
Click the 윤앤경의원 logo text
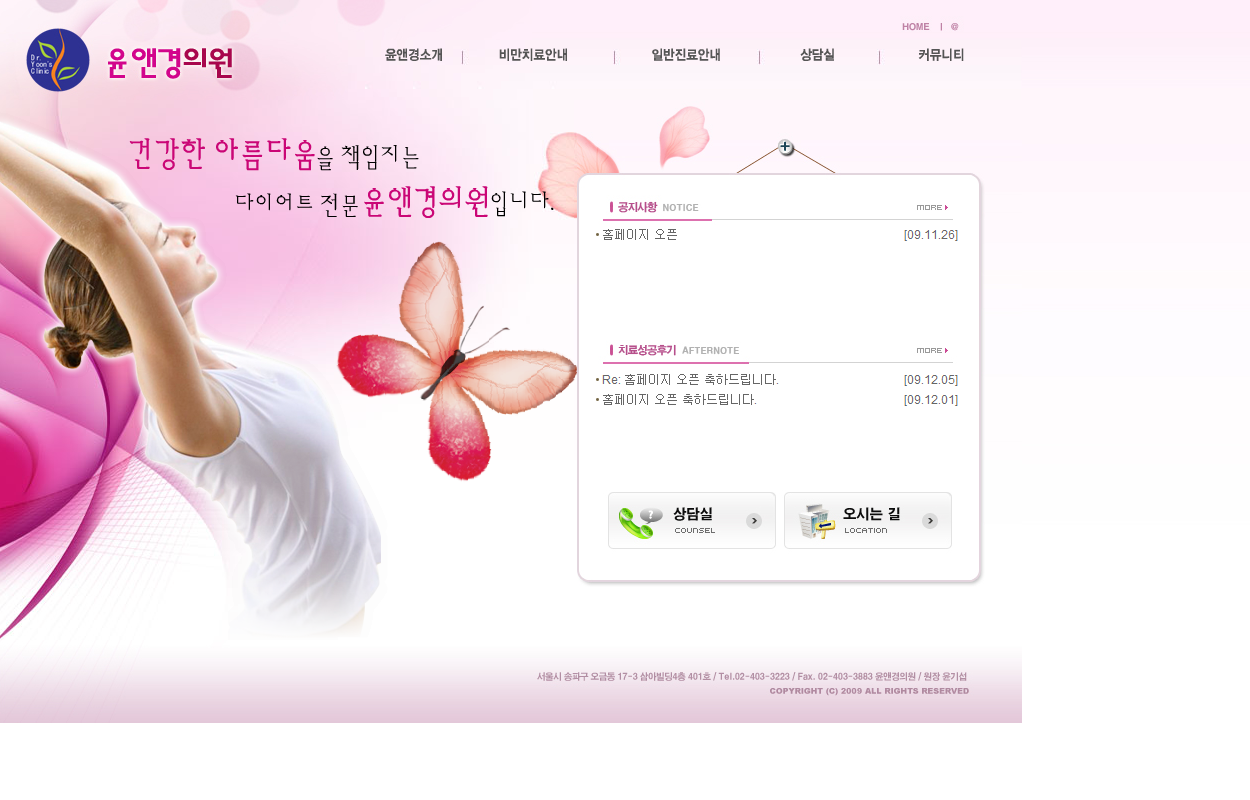click(170, 62)
